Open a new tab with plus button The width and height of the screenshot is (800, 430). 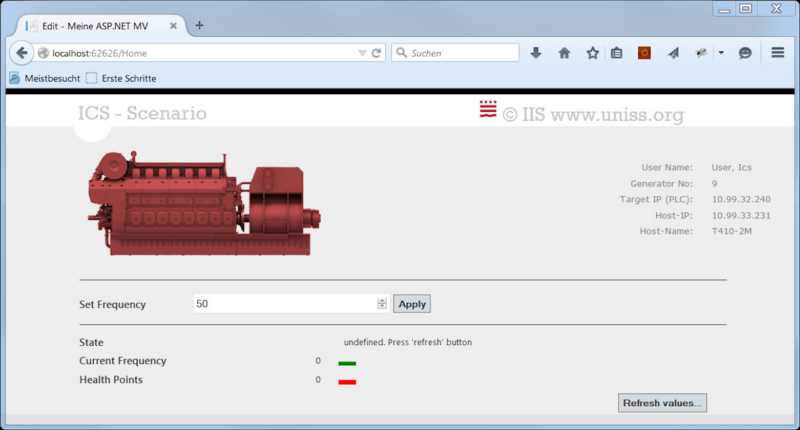tap(199, 25)
